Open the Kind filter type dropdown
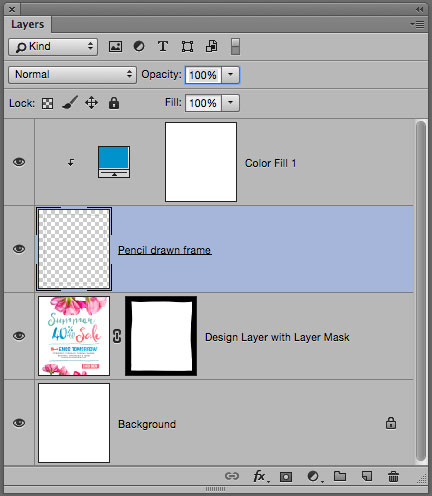Image resolution: width=432 pixels, height=496 pixels. 53,47
